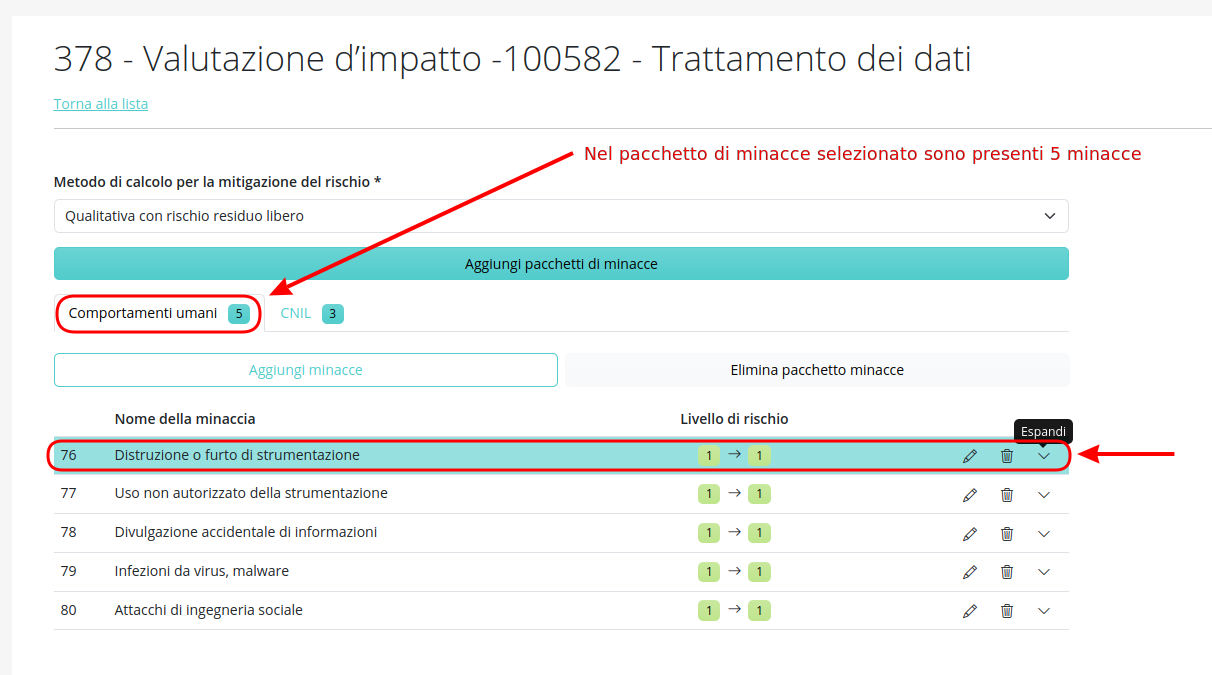This screenshot has height=675, width=1212.
Task: Open the Metodo di calcolo dropdown
Action: click(x=561, y=216)
